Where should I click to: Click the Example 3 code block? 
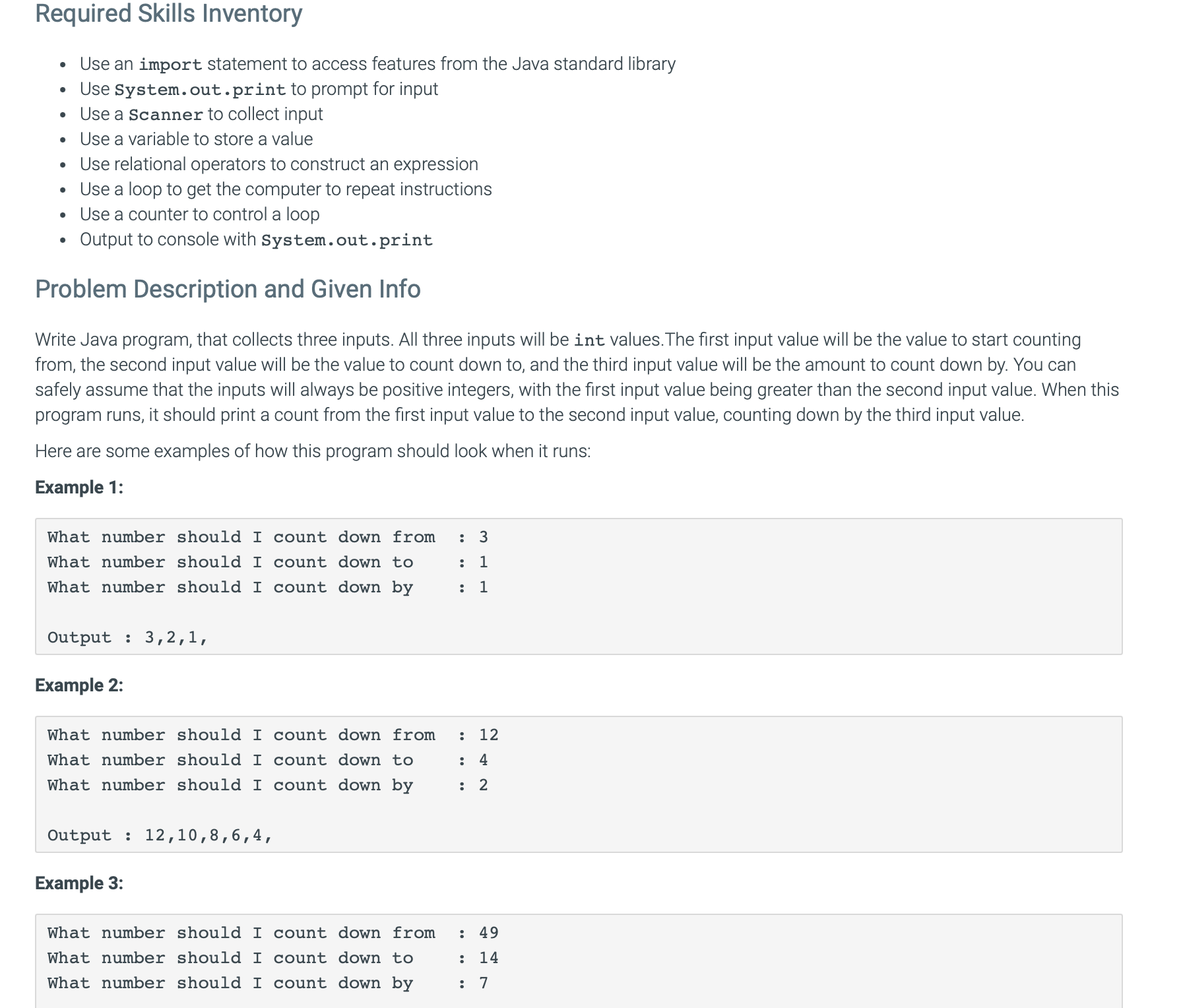click(x=579, y=961)
